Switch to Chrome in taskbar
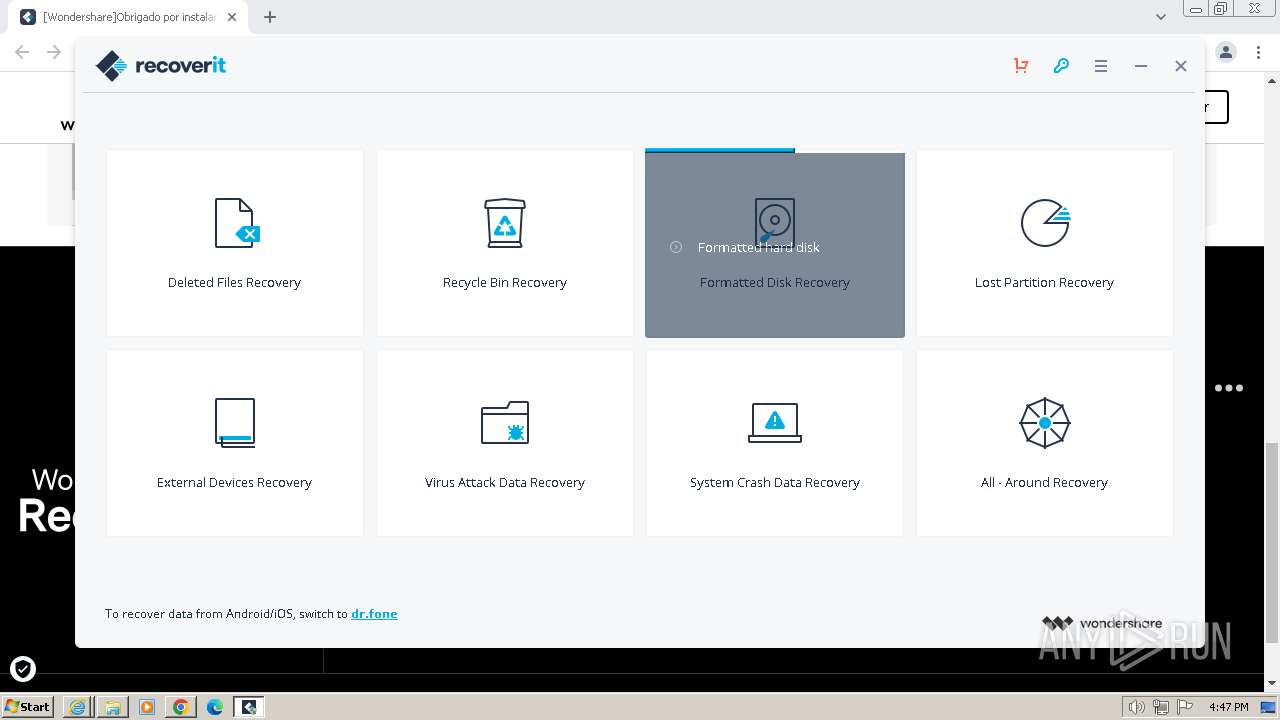Viewport: 1280px width, 720px height. (180, 707)
